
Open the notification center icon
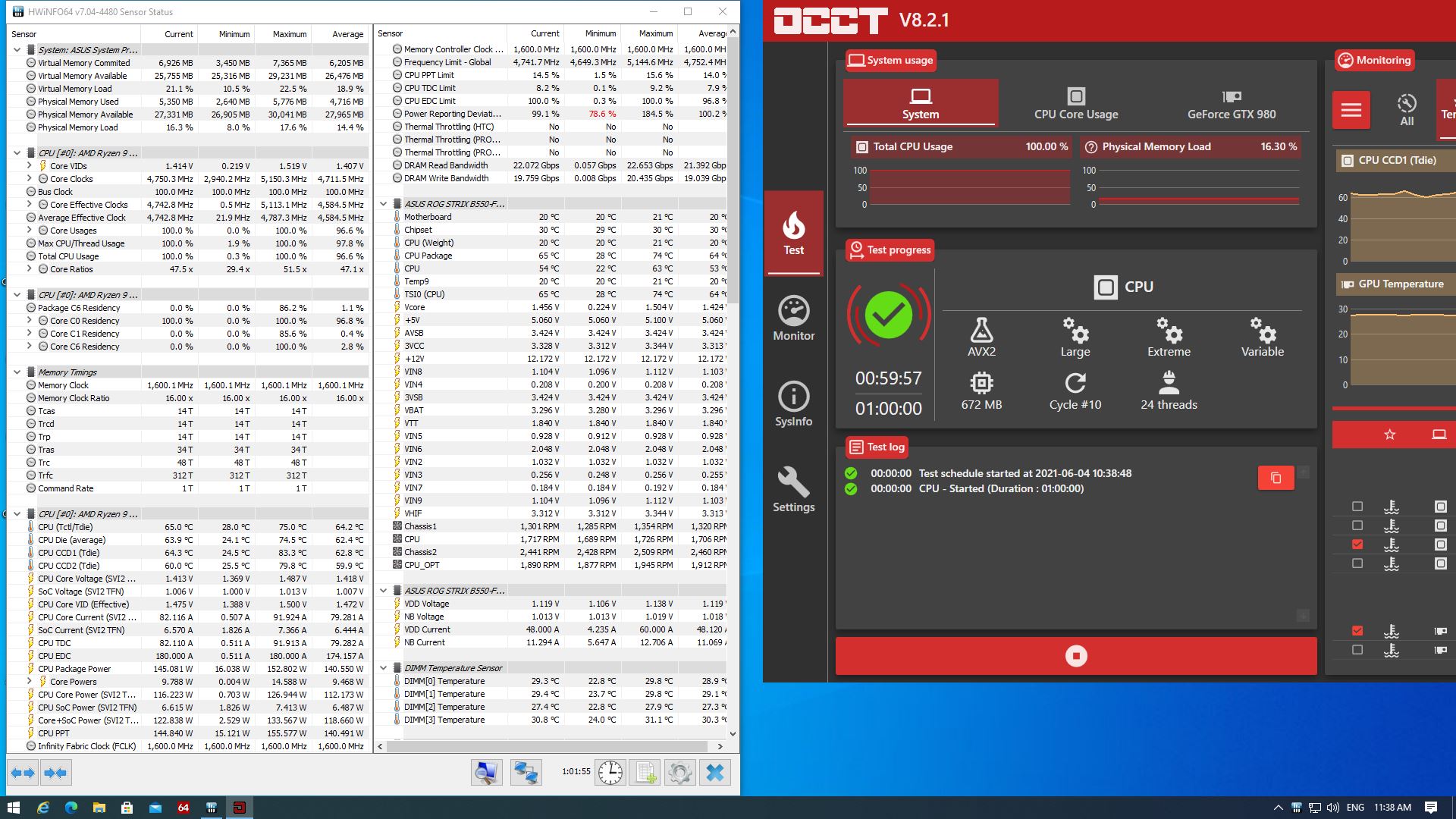click(1431, 808)
